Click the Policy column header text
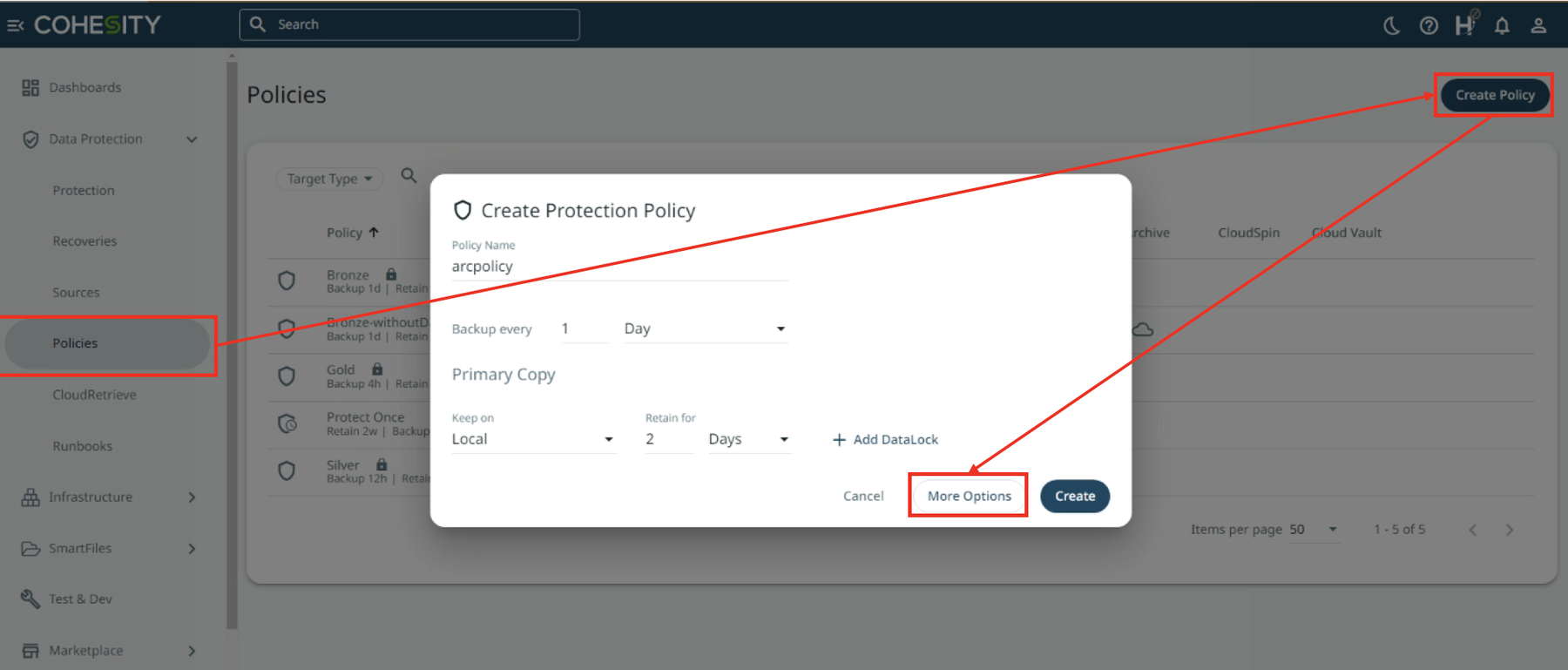The width and height of the screenshot is (1568, 670). click(344, 233)
